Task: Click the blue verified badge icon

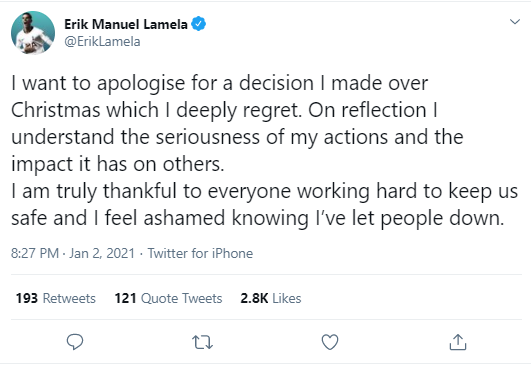Action: pyautogui.click(x=198, y=24)
